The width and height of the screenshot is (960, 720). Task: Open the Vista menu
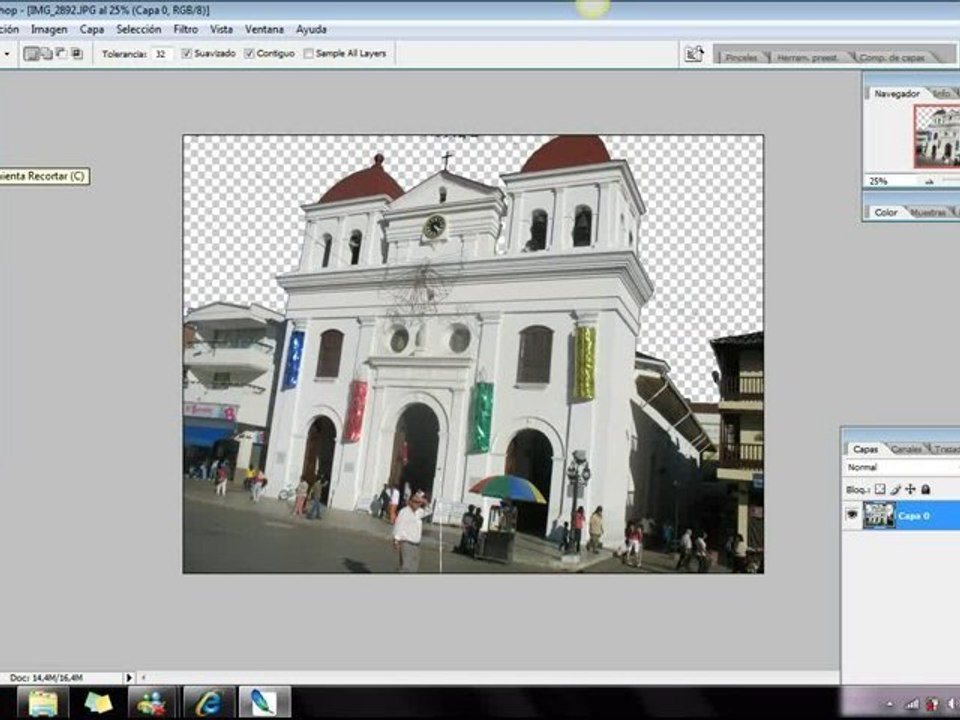click(x=221, y=29)
